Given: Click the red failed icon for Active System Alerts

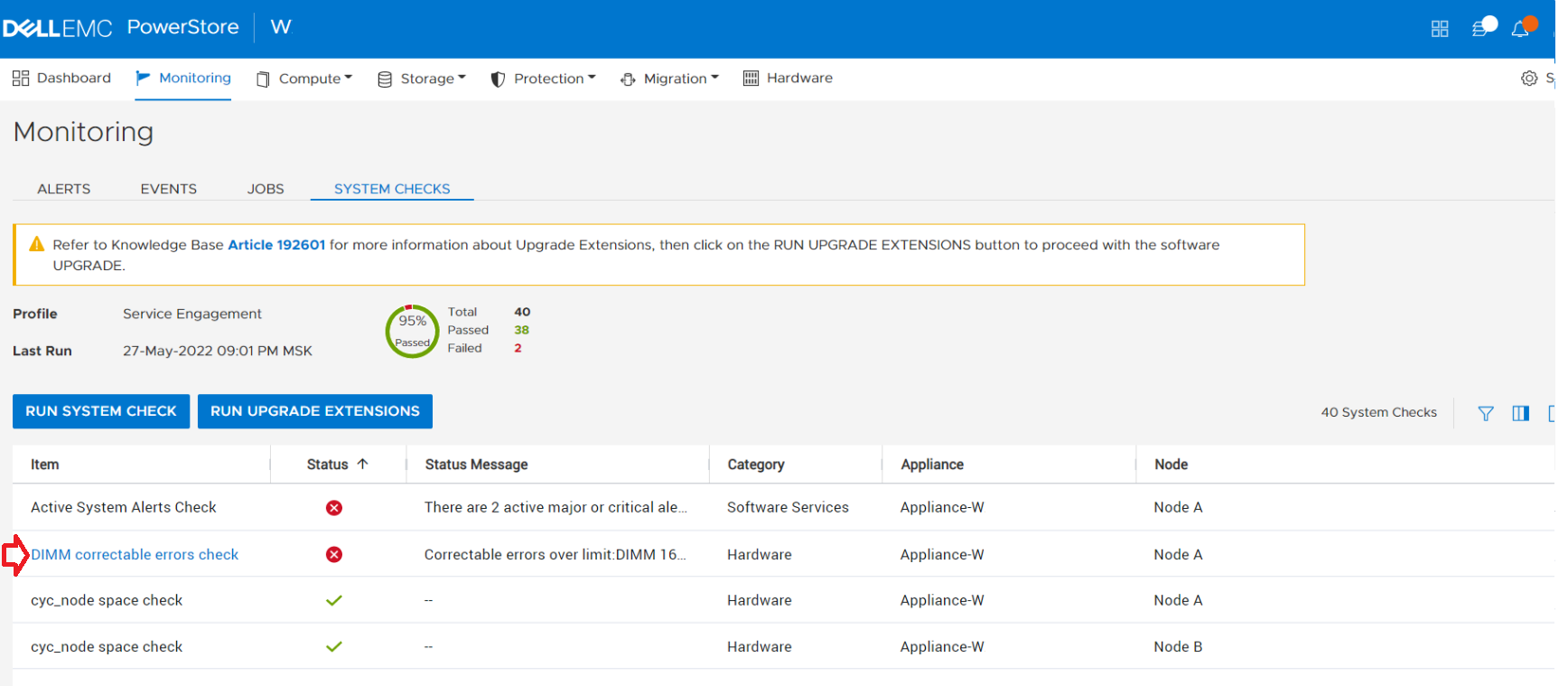Looking at the screenshot, I should click(334, 508).
